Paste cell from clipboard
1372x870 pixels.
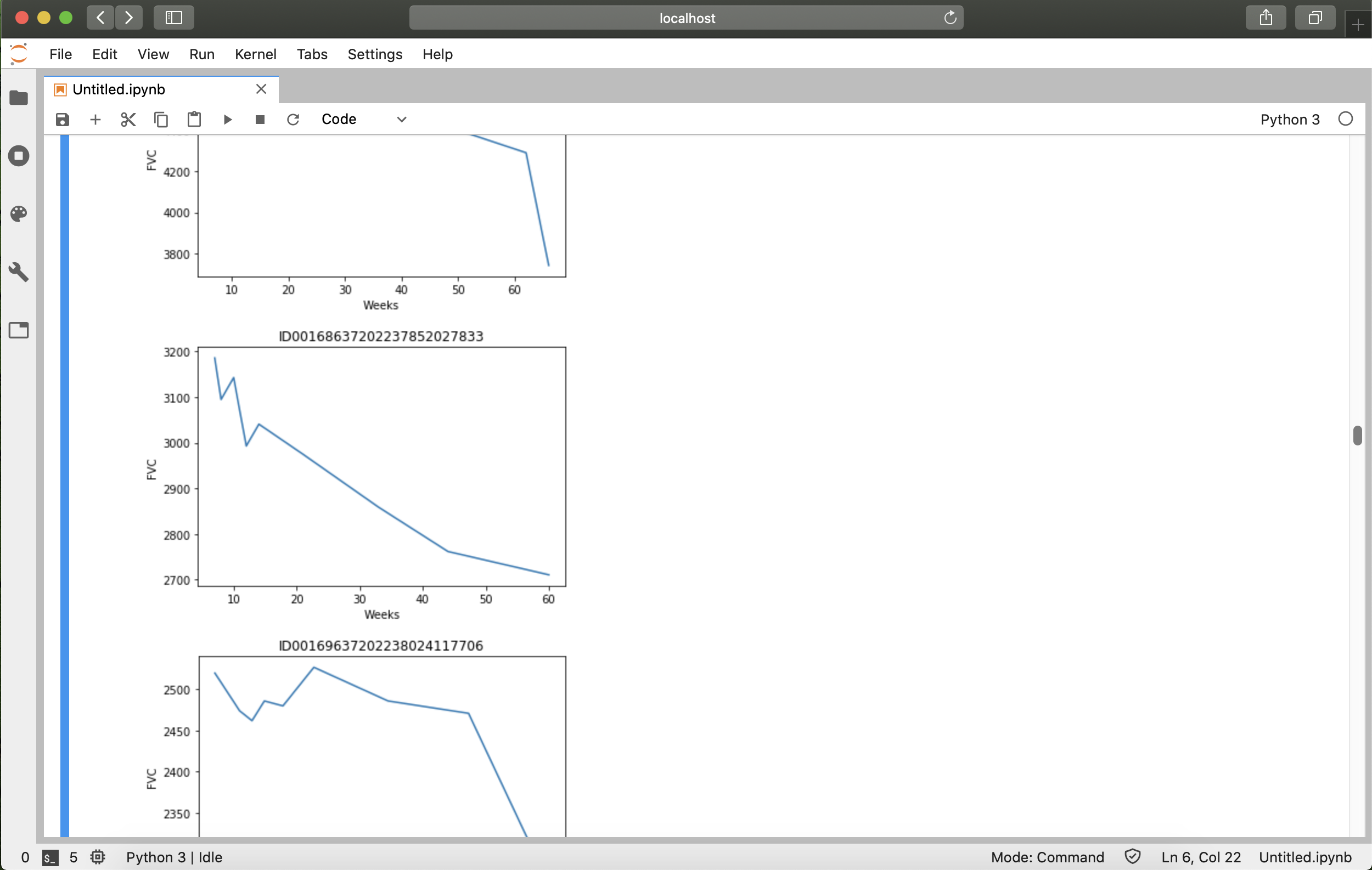pyautogui.click(x=194, y=120)
